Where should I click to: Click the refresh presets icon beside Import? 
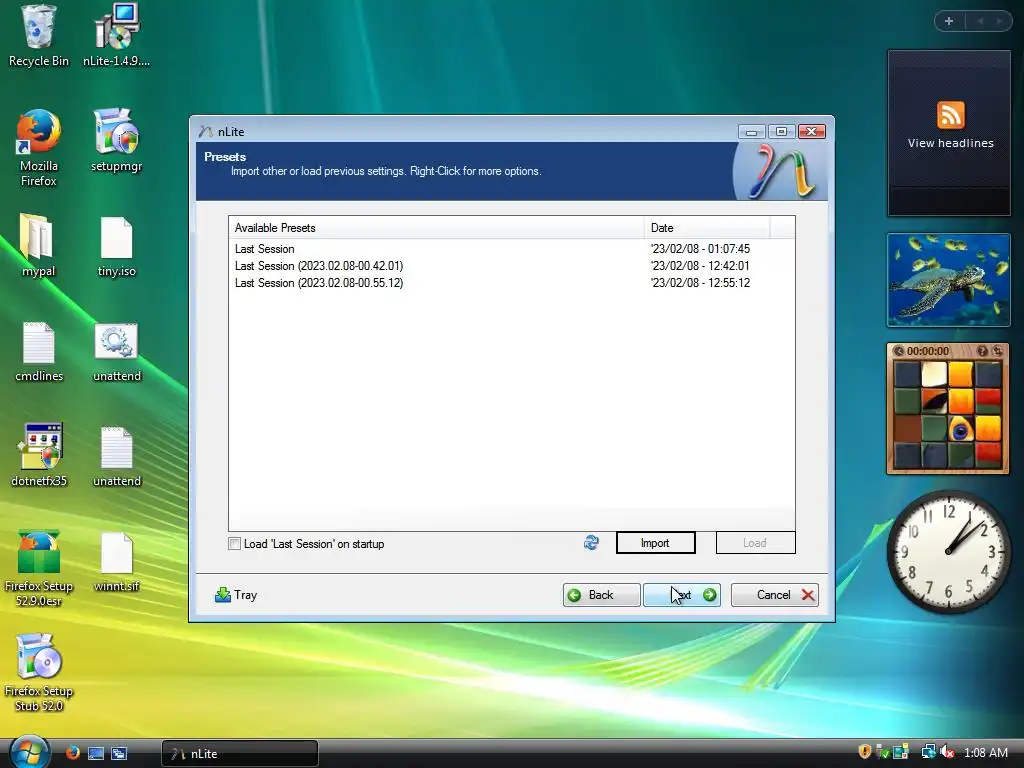[591, 543]
